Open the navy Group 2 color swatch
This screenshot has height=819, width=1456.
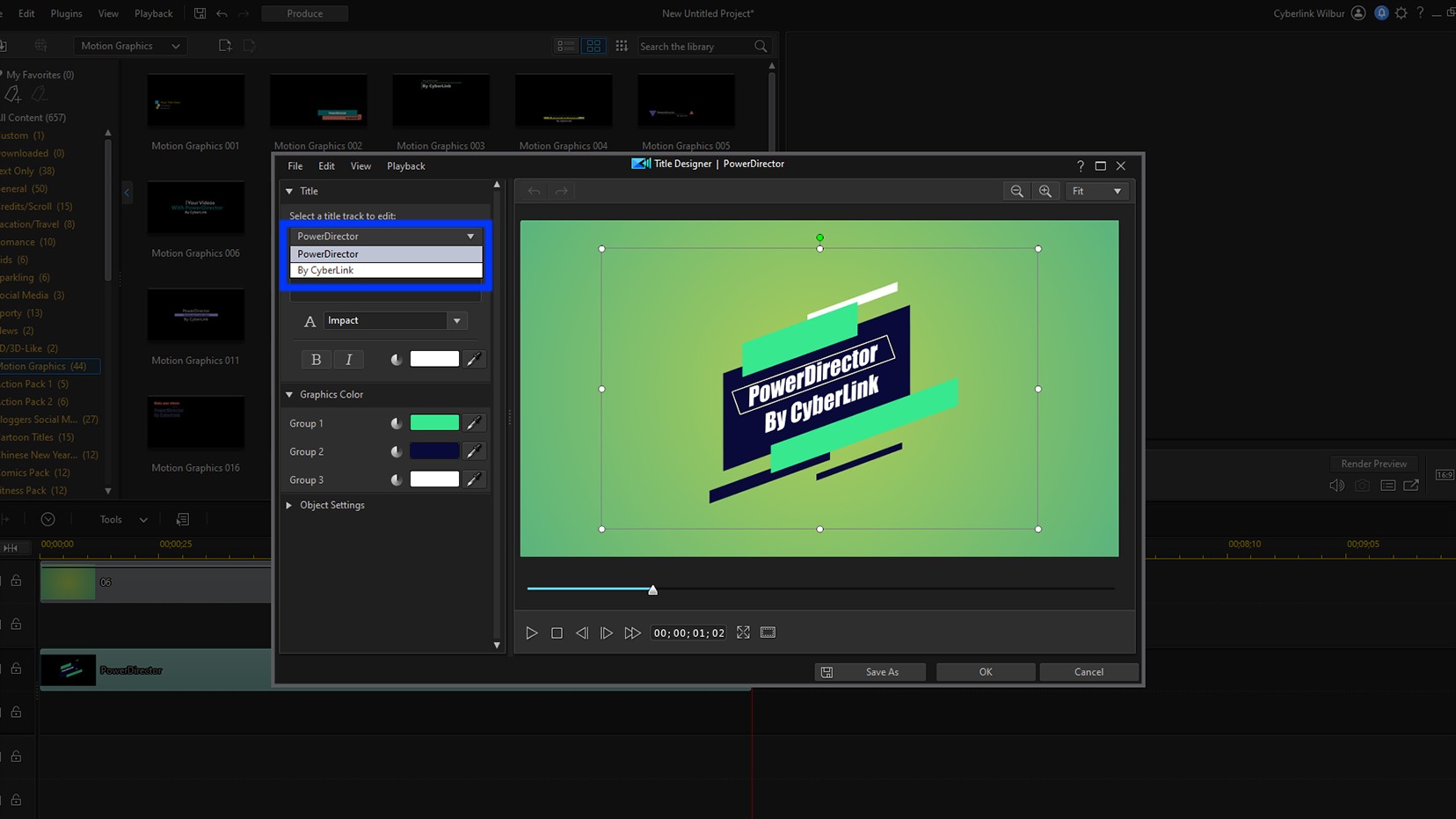[434, 451]
